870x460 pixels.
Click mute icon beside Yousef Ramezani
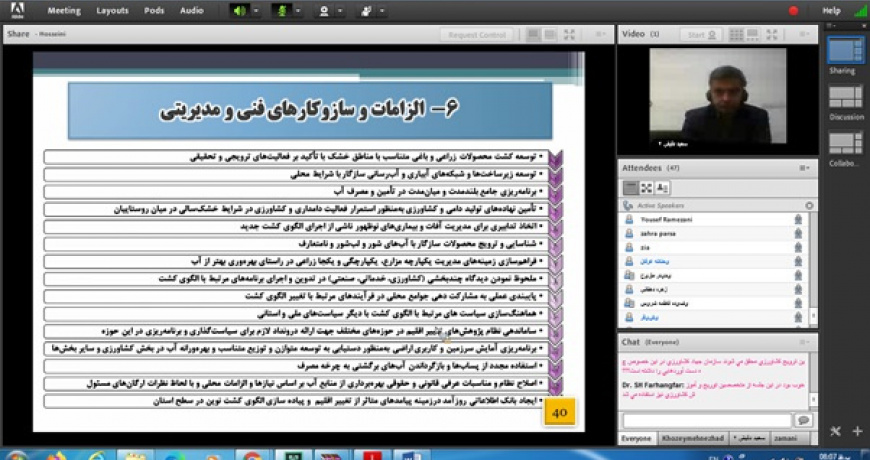point(798,220)
